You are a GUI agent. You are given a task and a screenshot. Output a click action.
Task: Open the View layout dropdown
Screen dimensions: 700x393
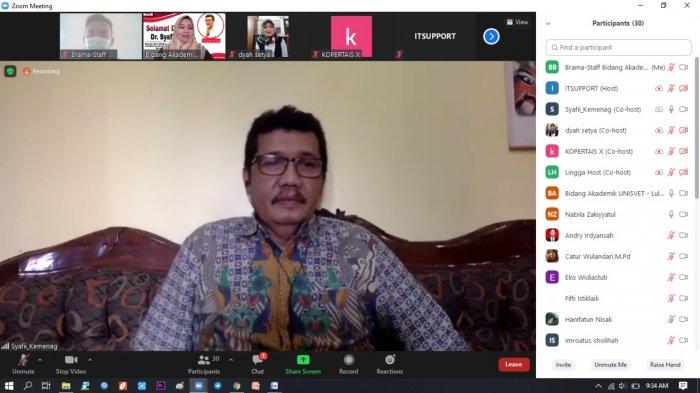pyautogui.click(x=517, y=22)
